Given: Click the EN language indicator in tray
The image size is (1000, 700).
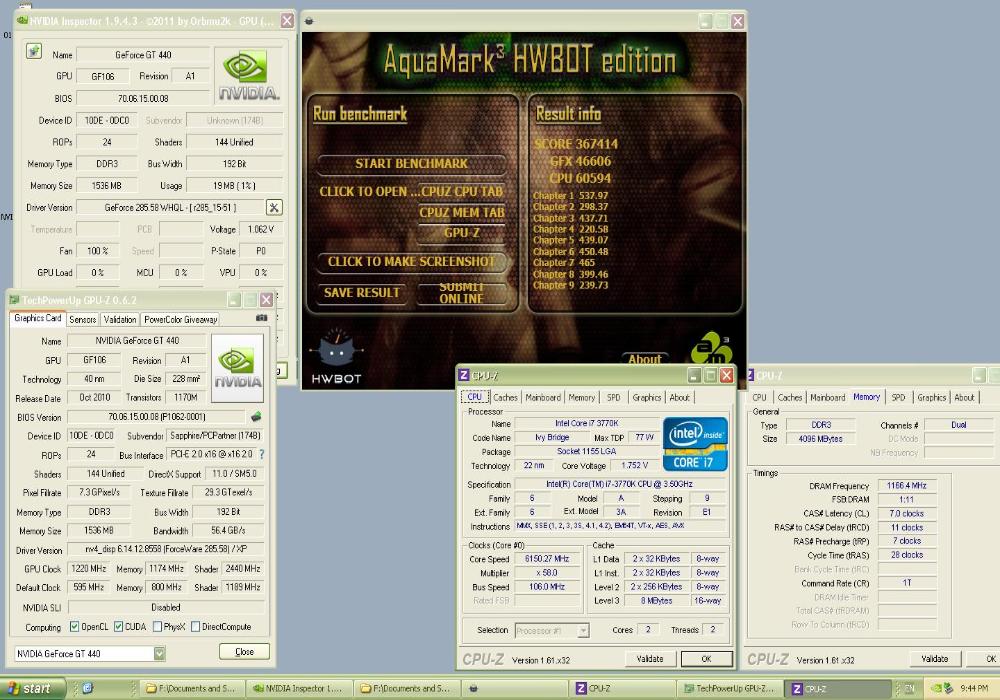Looking at the screenshot, I should 910,689.
